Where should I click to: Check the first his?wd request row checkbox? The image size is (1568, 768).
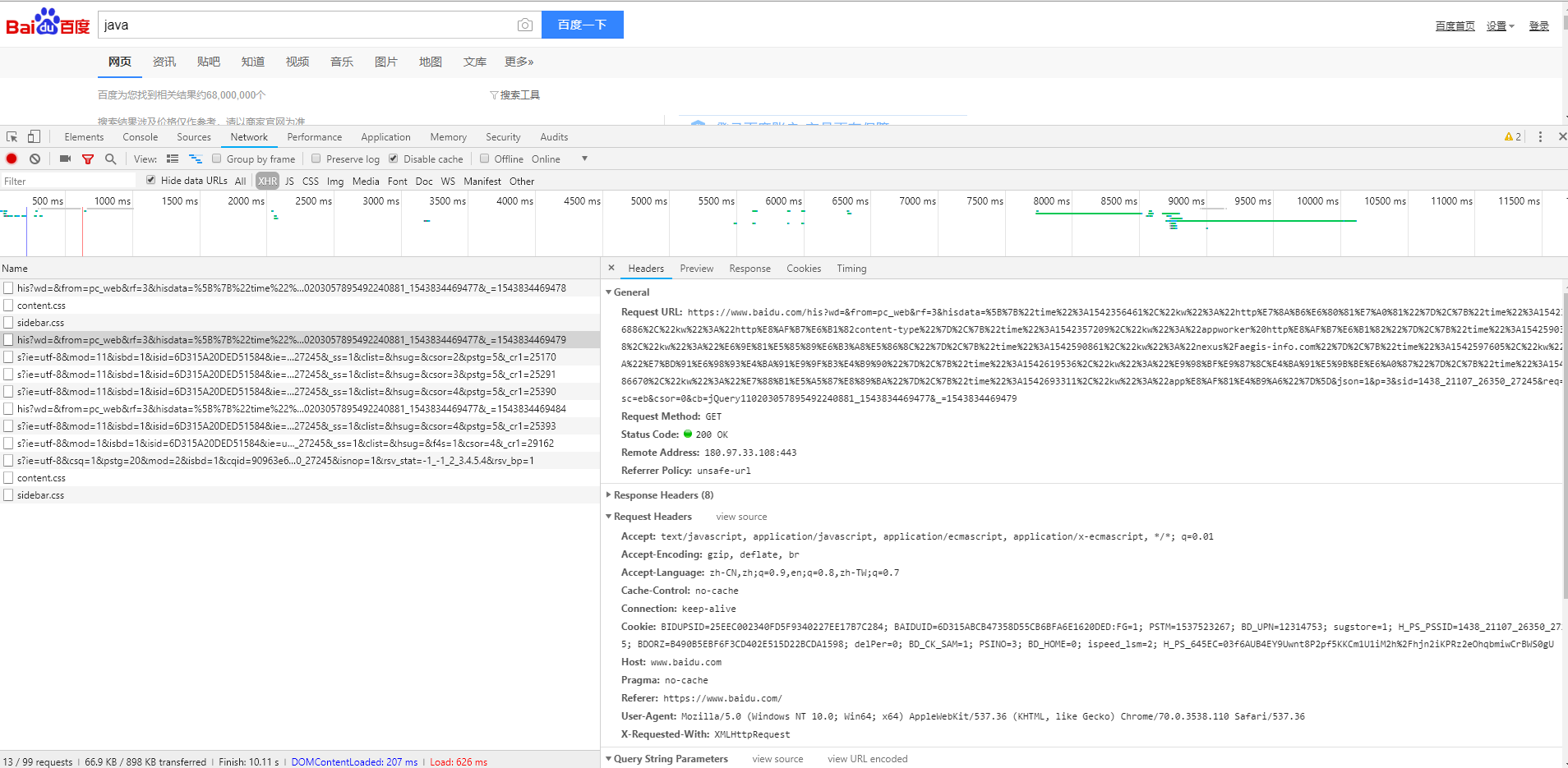(x=8, y=288)
